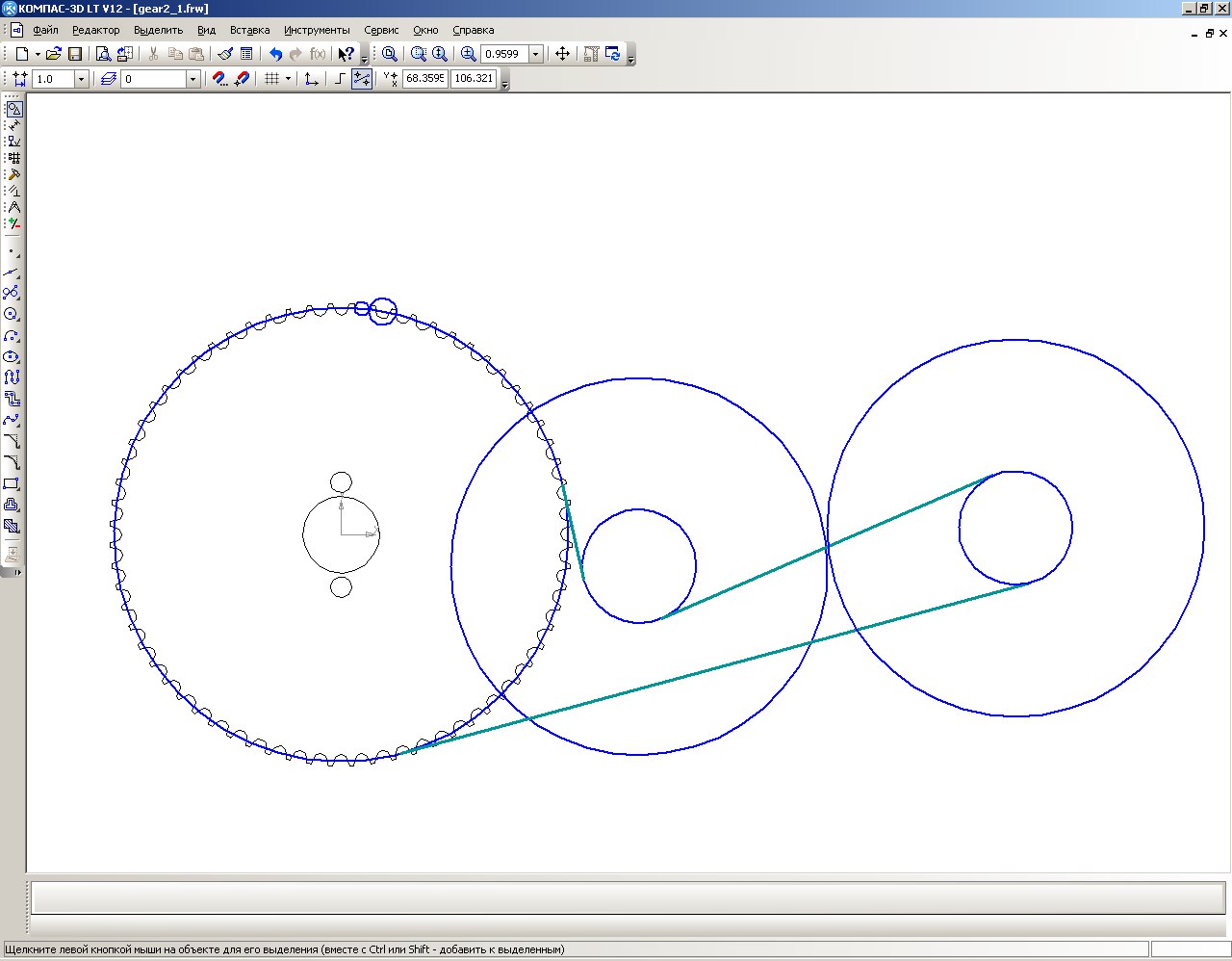Click the Сервис menu item
Screen dimensions: 1232x961
tap(381, 30)
